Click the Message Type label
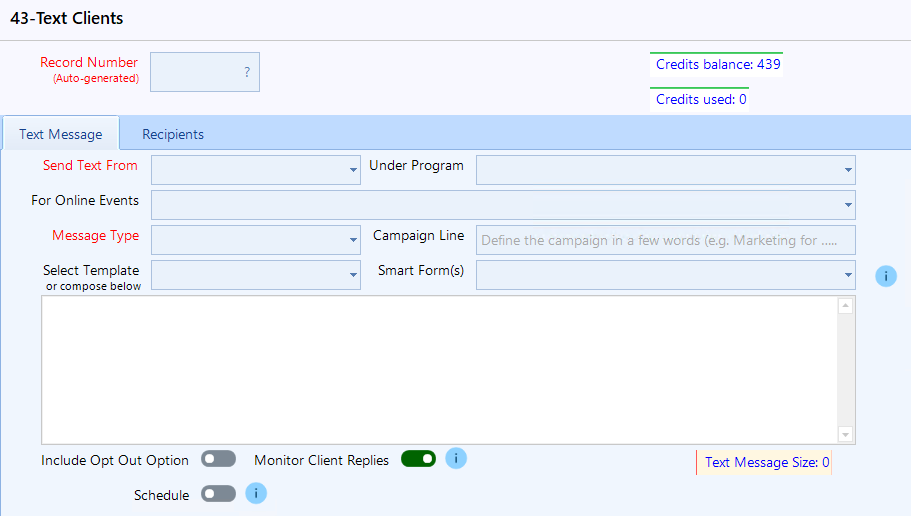 (x=96, y=235)
